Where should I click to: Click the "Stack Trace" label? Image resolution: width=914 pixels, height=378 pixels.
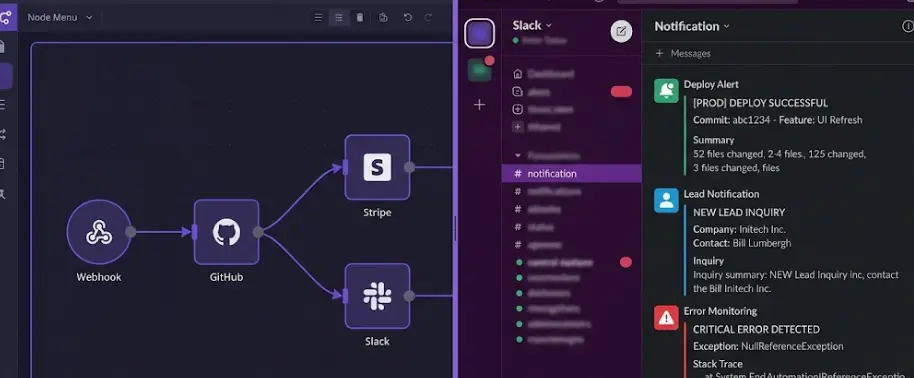point(718,363)
